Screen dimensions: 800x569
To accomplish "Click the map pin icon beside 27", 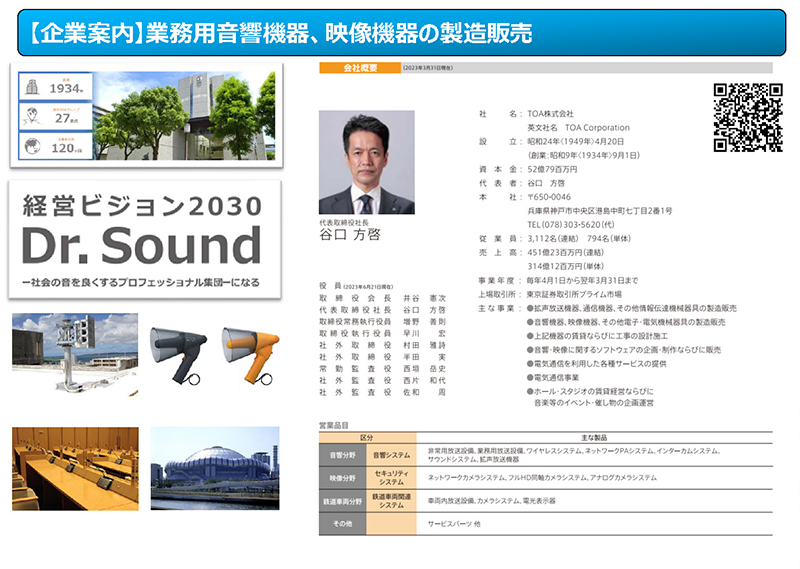I will coord(33,115).
